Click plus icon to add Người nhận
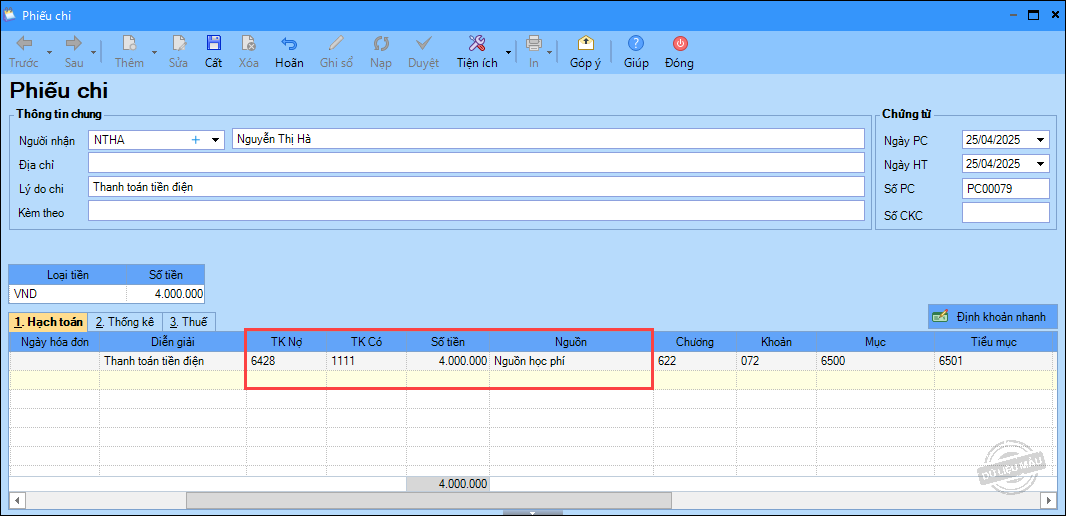The width and height of the screenshot is (1066, 516). point(196,139)
